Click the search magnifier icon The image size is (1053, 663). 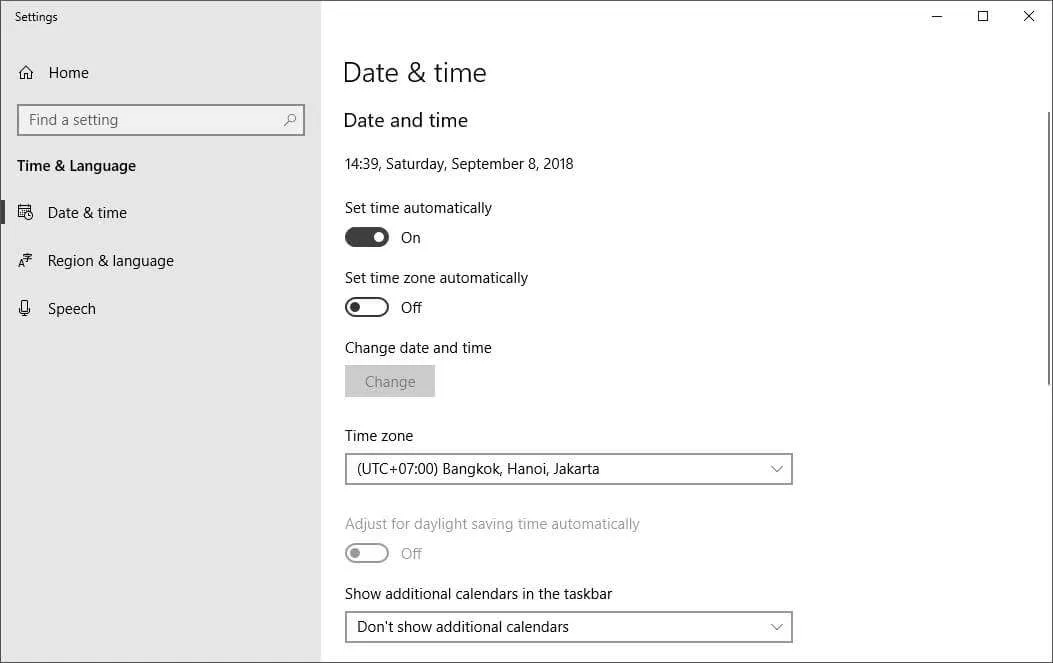290,120
